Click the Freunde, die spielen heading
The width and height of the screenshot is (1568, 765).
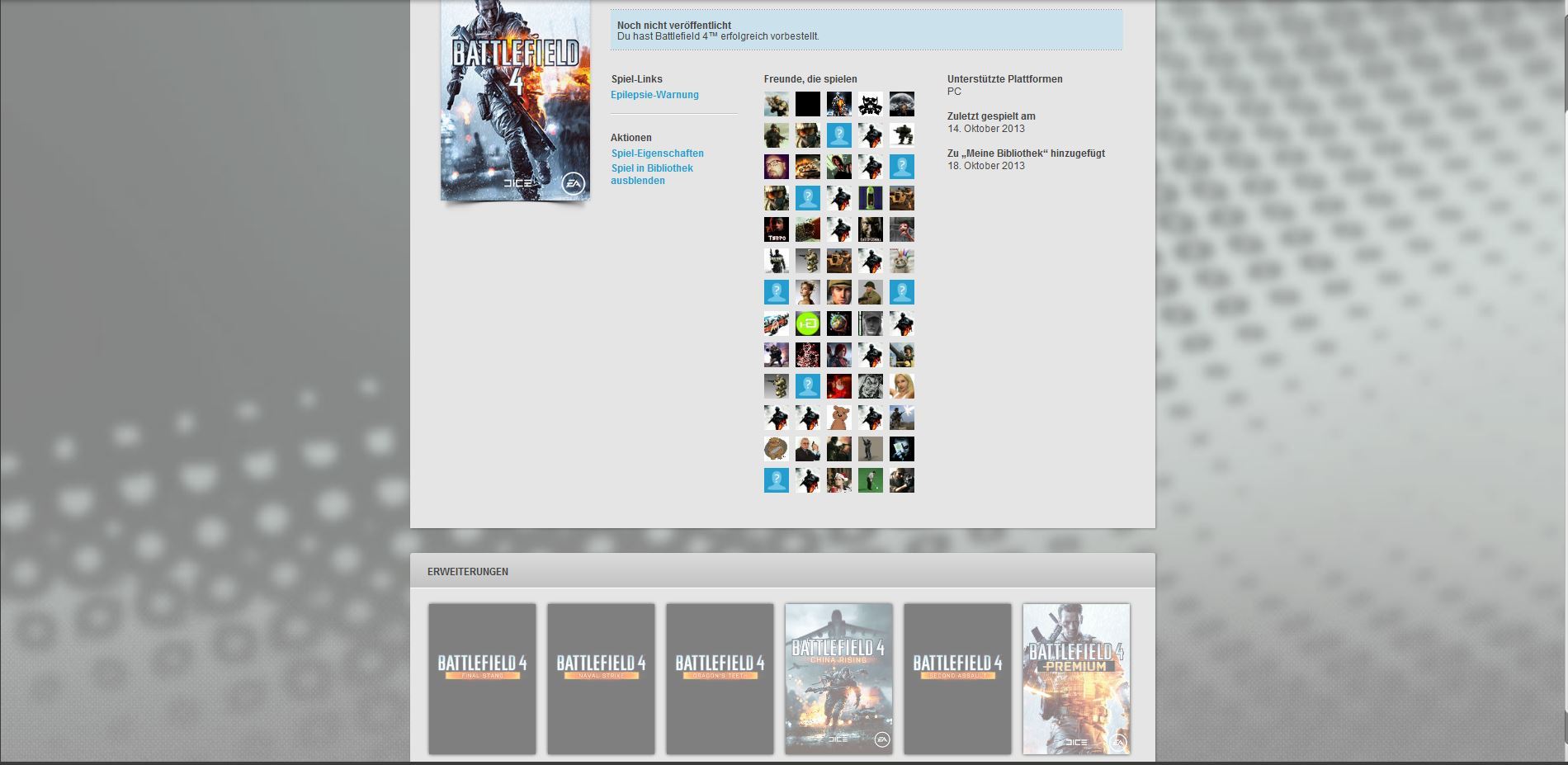pyautogui.click(x=810, y=79)
